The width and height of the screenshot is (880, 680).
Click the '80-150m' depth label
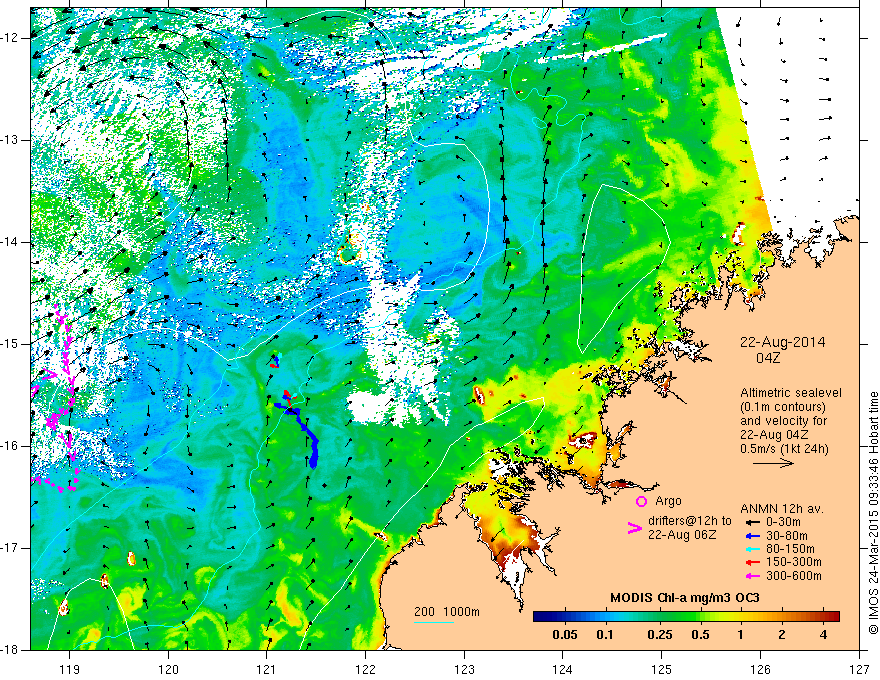pos(790,549)
